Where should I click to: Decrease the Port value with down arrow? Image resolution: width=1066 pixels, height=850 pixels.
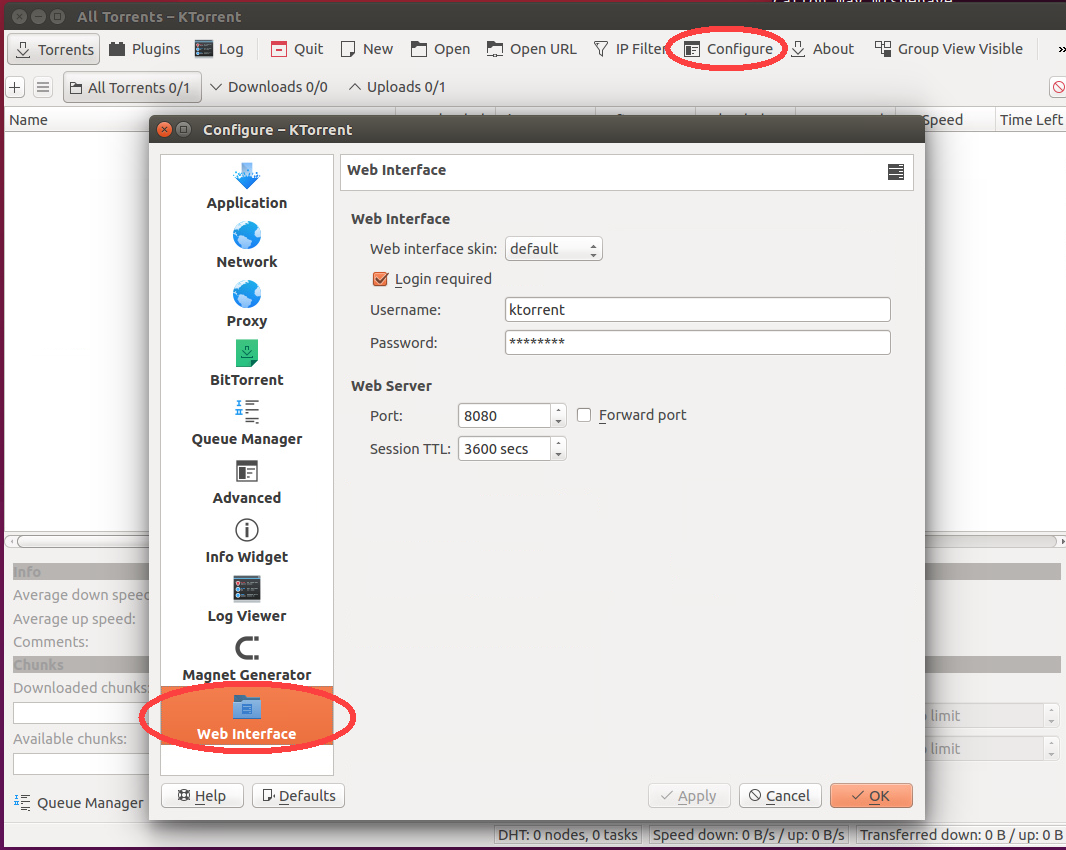click(x=558, y=422)
